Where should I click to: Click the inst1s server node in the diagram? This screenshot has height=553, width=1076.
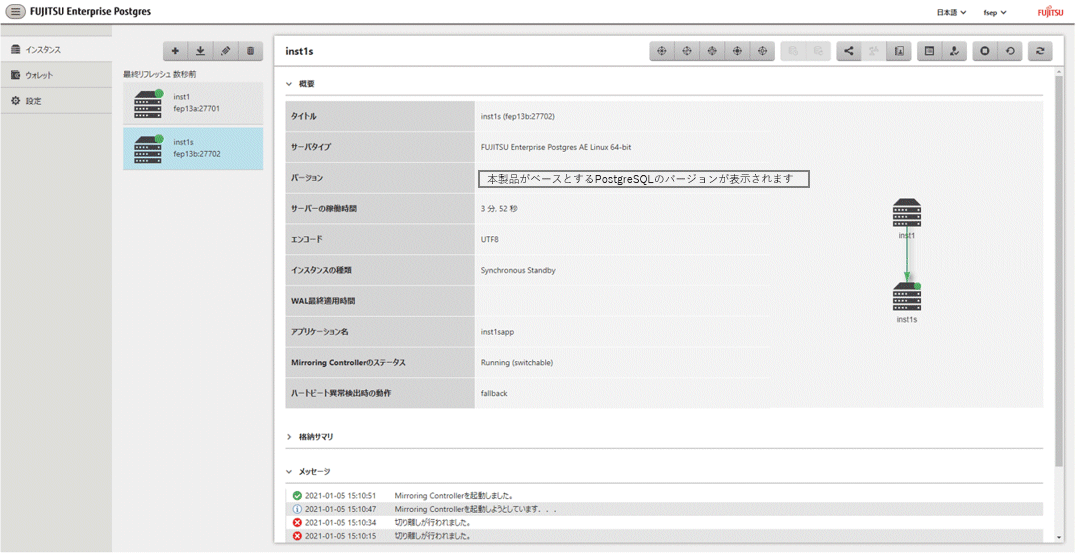[907, 296]
